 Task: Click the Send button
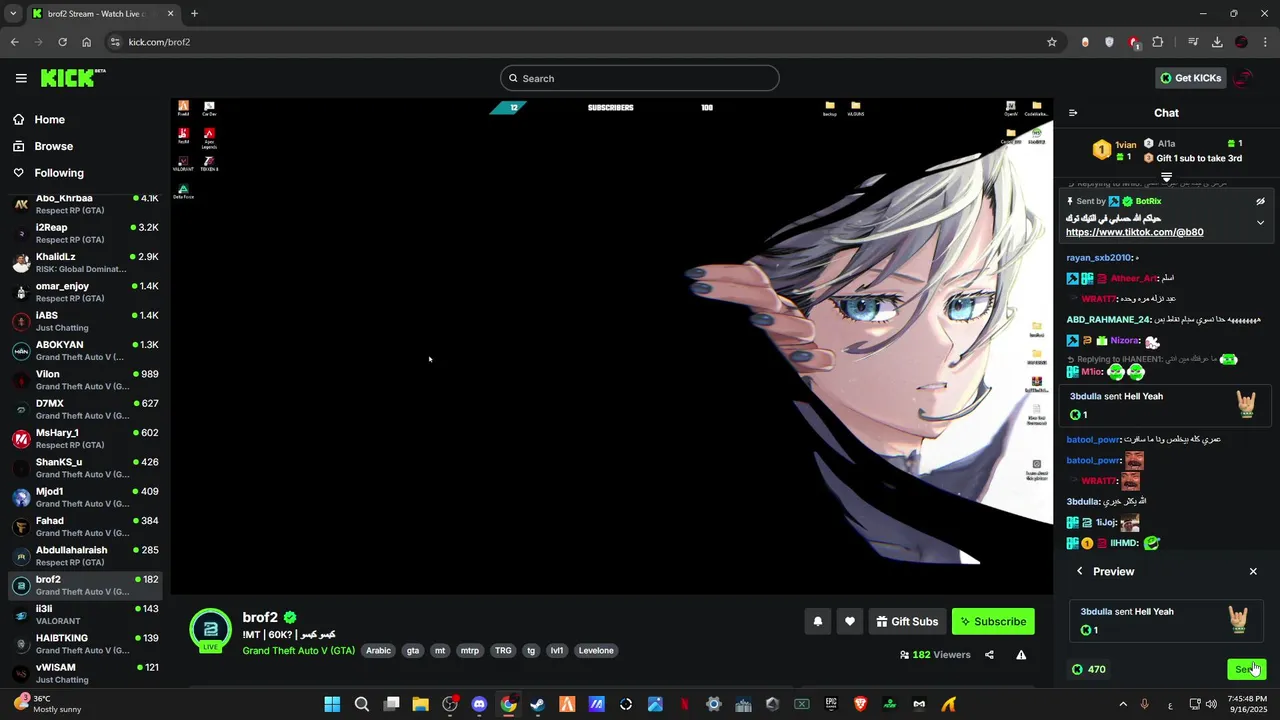point(1246,669)
